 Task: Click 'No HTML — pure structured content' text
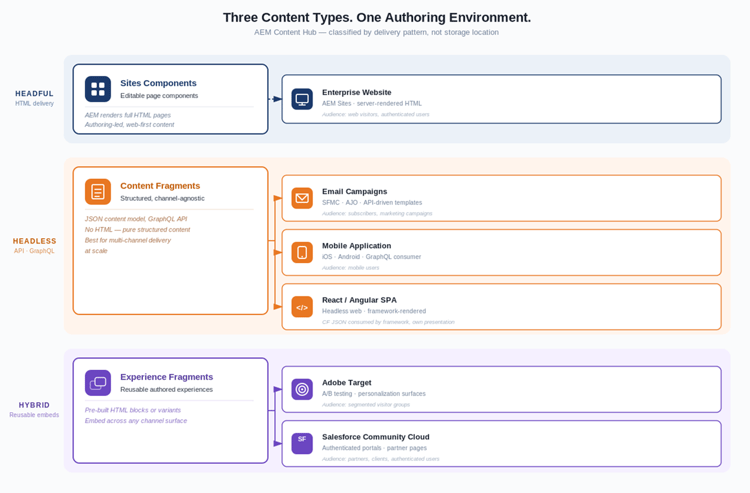tap(137, 230)
